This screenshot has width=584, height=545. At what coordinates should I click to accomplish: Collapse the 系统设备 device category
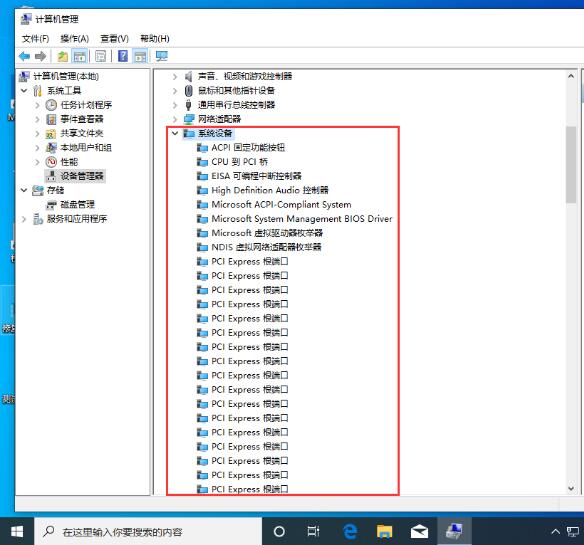tap(175, 133)
